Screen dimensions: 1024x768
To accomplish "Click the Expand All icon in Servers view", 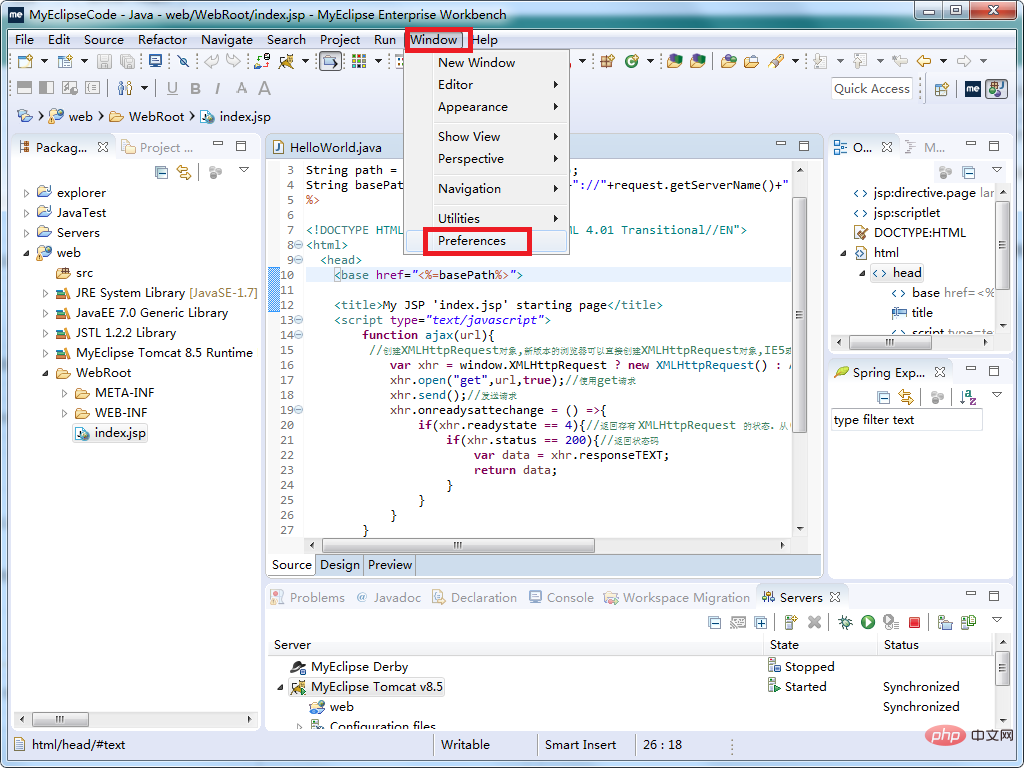I will point(761,622).
